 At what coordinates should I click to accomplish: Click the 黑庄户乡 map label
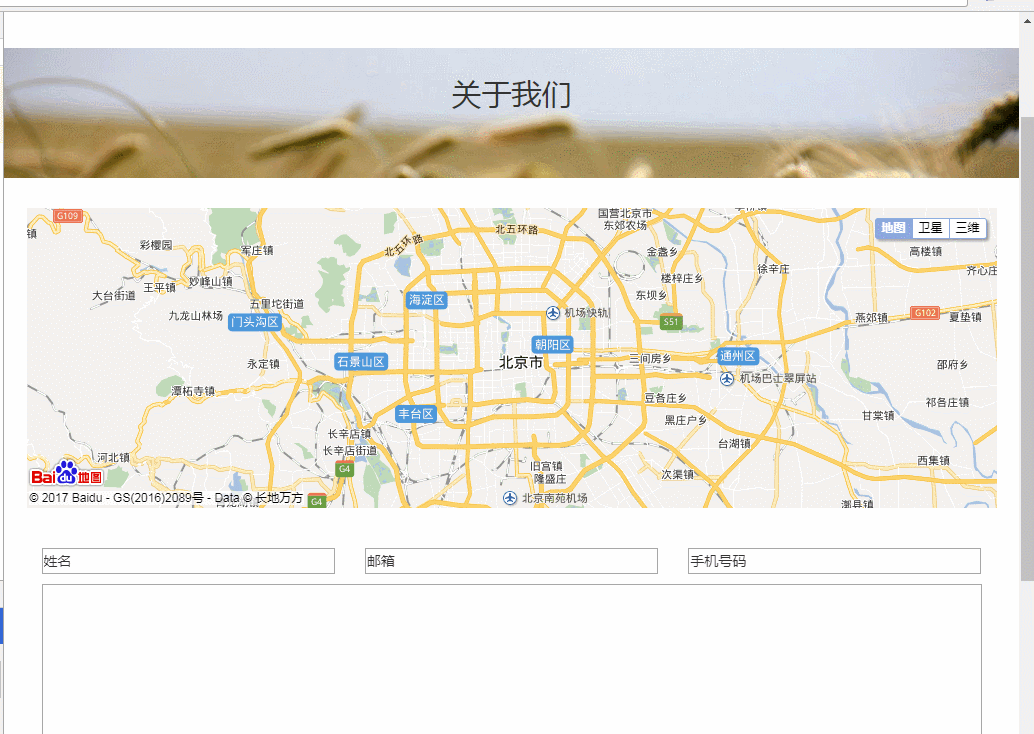pos(685,420)
